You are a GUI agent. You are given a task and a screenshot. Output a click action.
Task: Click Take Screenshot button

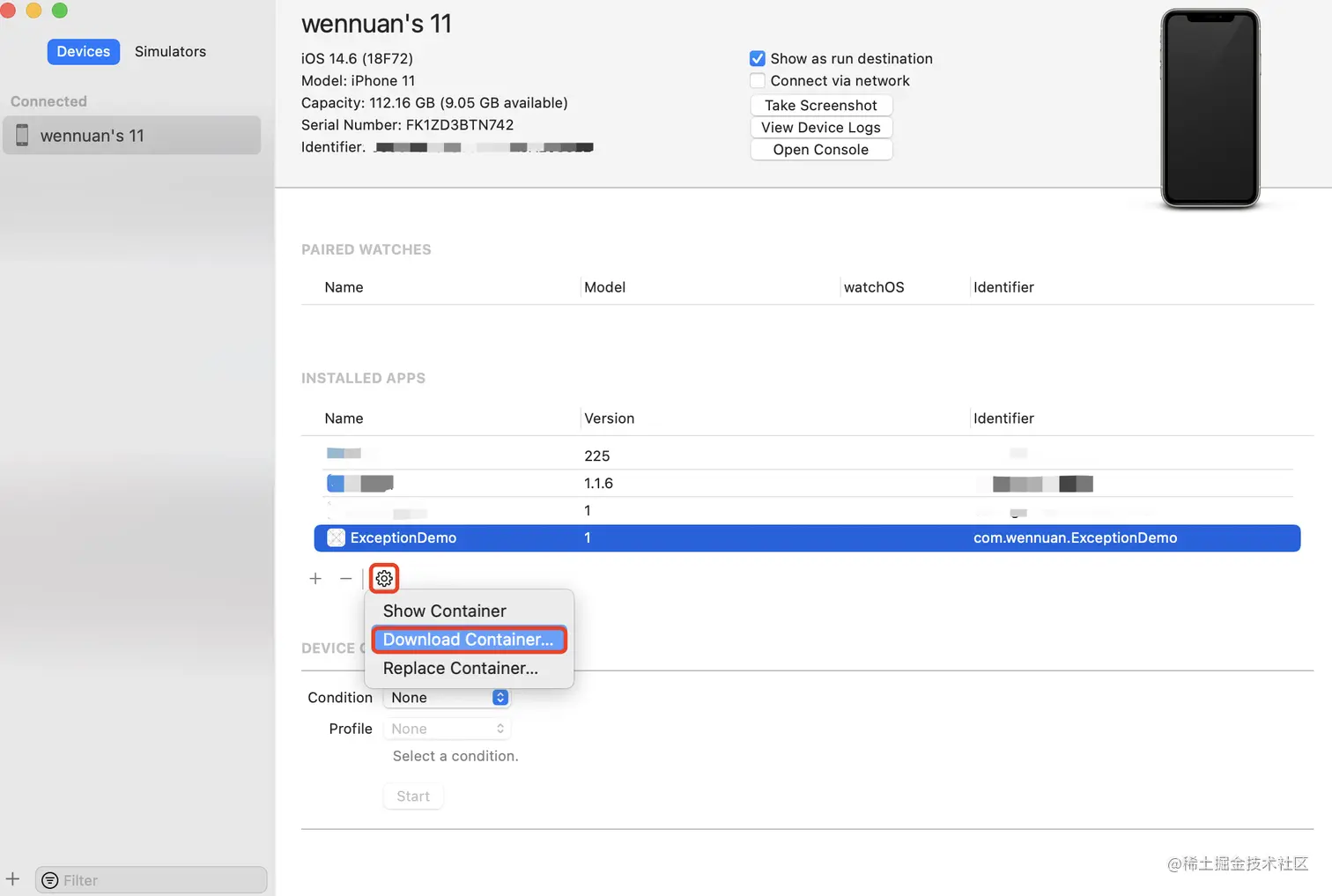pyautogui.click(x=821, y=105)
